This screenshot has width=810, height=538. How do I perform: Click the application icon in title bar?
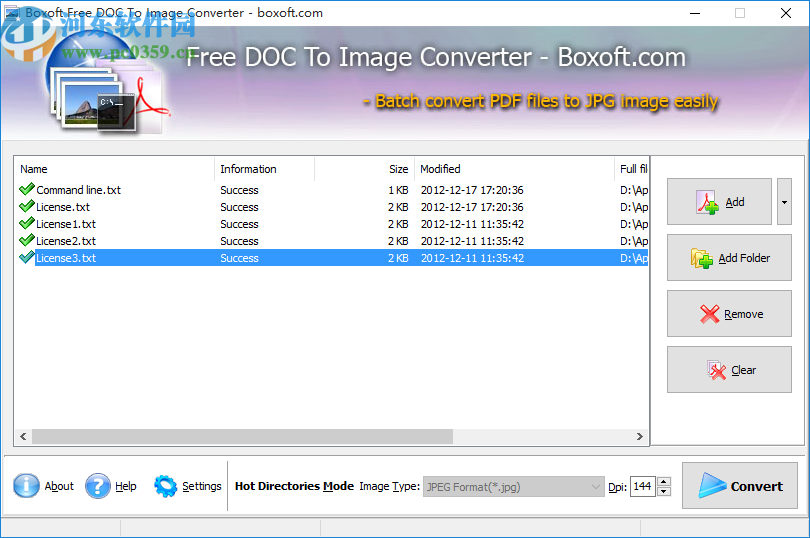[x=12, y=13]
